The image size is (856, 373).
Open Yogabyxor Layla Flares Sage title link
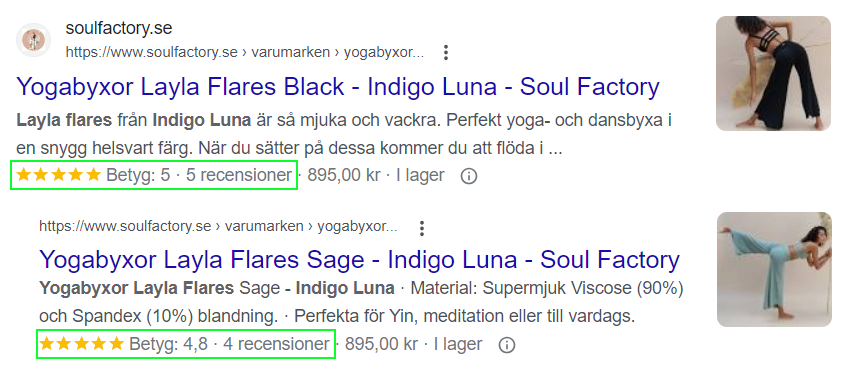[359, 259]
